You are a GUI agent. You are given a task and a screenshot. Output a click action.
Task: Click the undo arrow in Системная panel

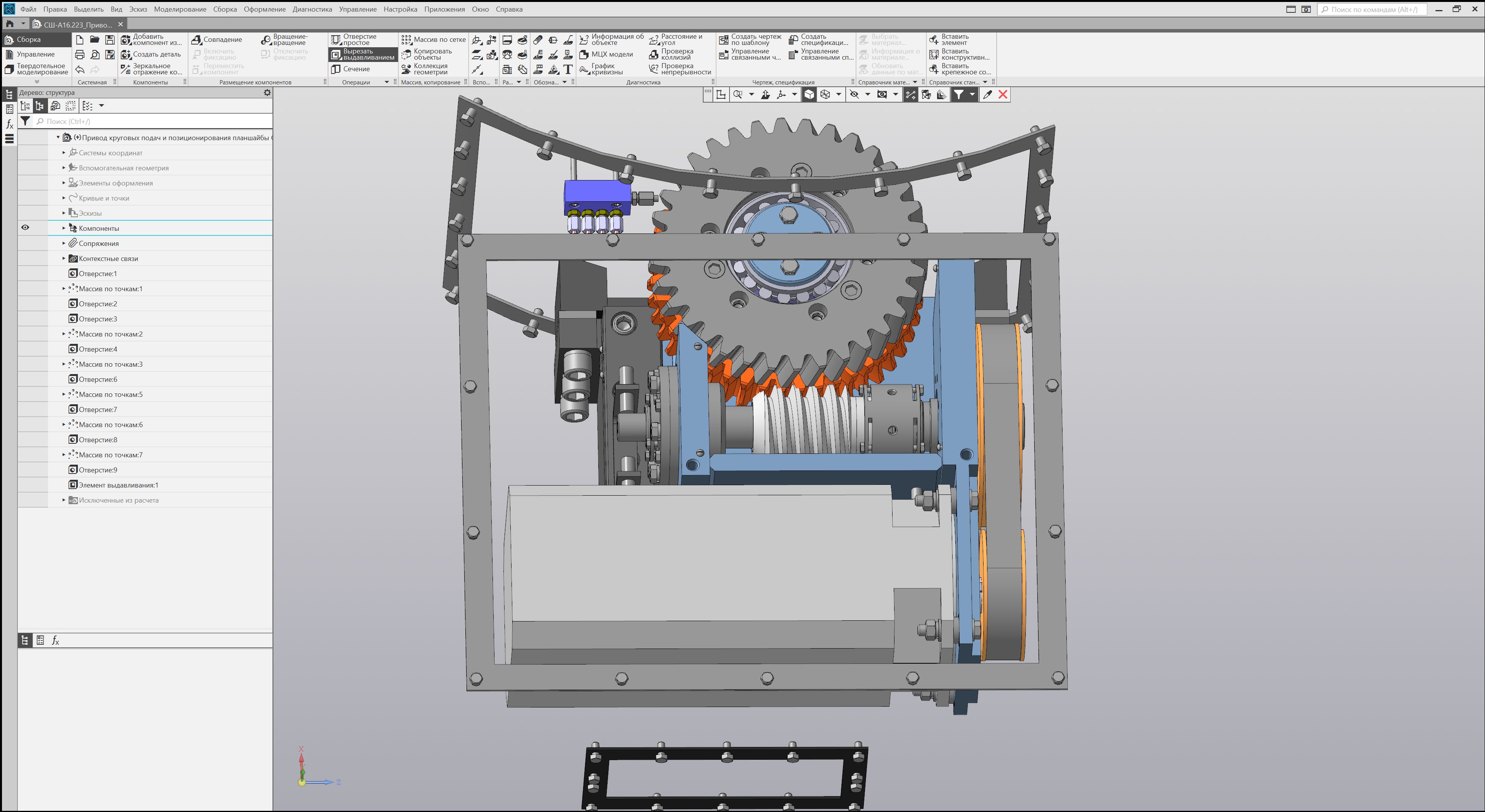pyautogui.click(x=79, y=69)
